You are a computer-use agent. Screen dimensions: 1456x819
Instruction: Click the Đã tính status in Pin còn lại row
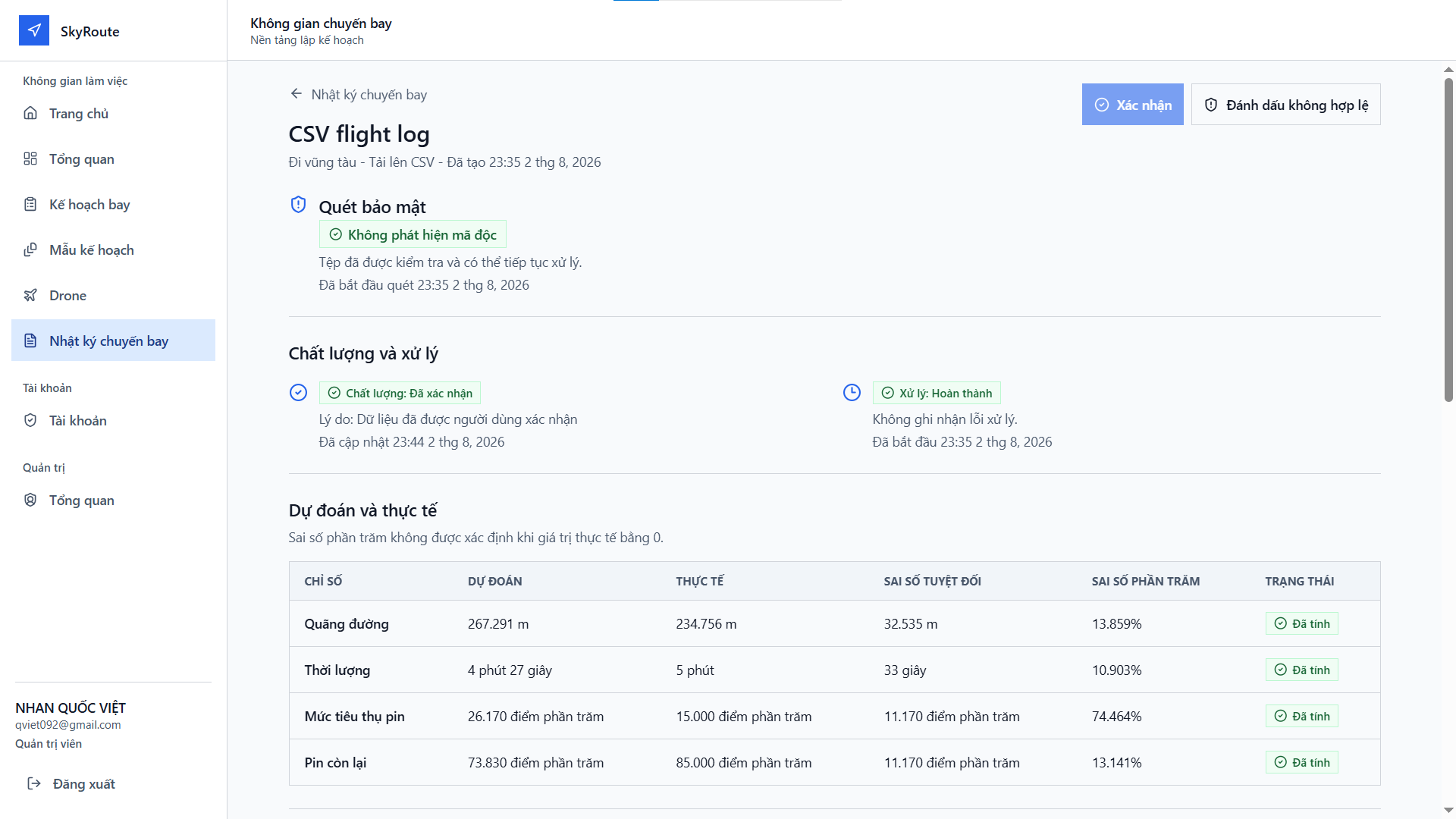pos(1301,762)
